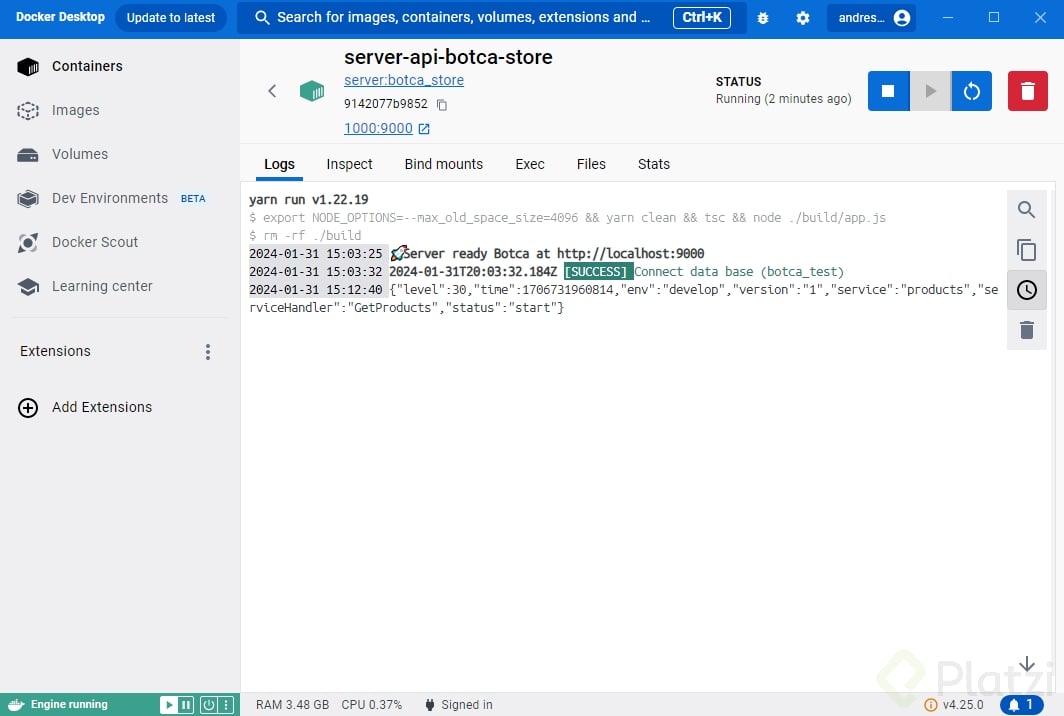The image size is (1064, 716).
Task: Open the server:botca_store image link
Action: 404,80
